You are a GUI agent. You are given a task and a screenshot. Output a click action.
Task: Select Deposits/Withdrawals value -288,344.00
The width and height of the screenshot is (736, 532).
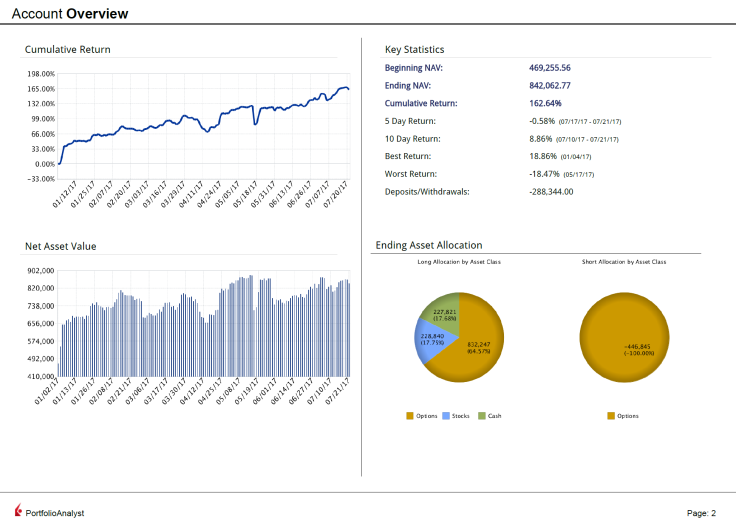(x=551, y=192)
